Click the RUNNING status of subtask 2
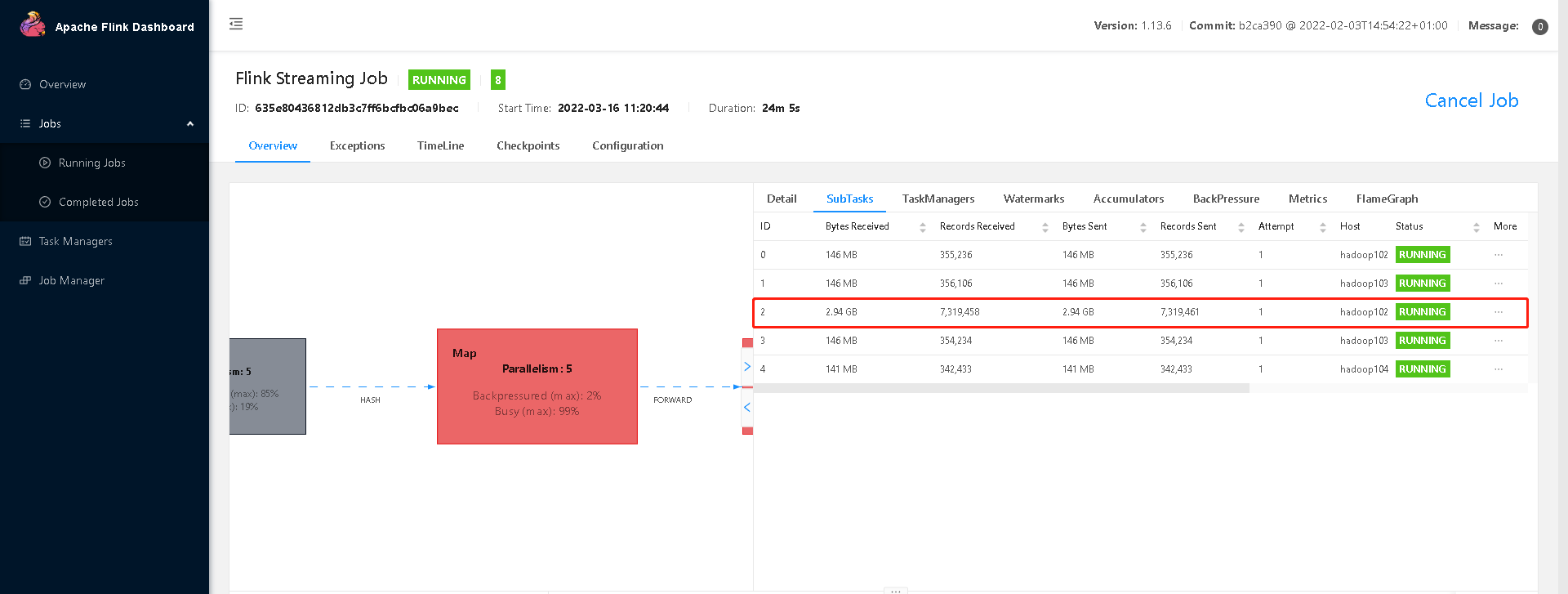The height and width of the screenshot is (594, 1568). pyautogui.click(x=1423, y=312)
